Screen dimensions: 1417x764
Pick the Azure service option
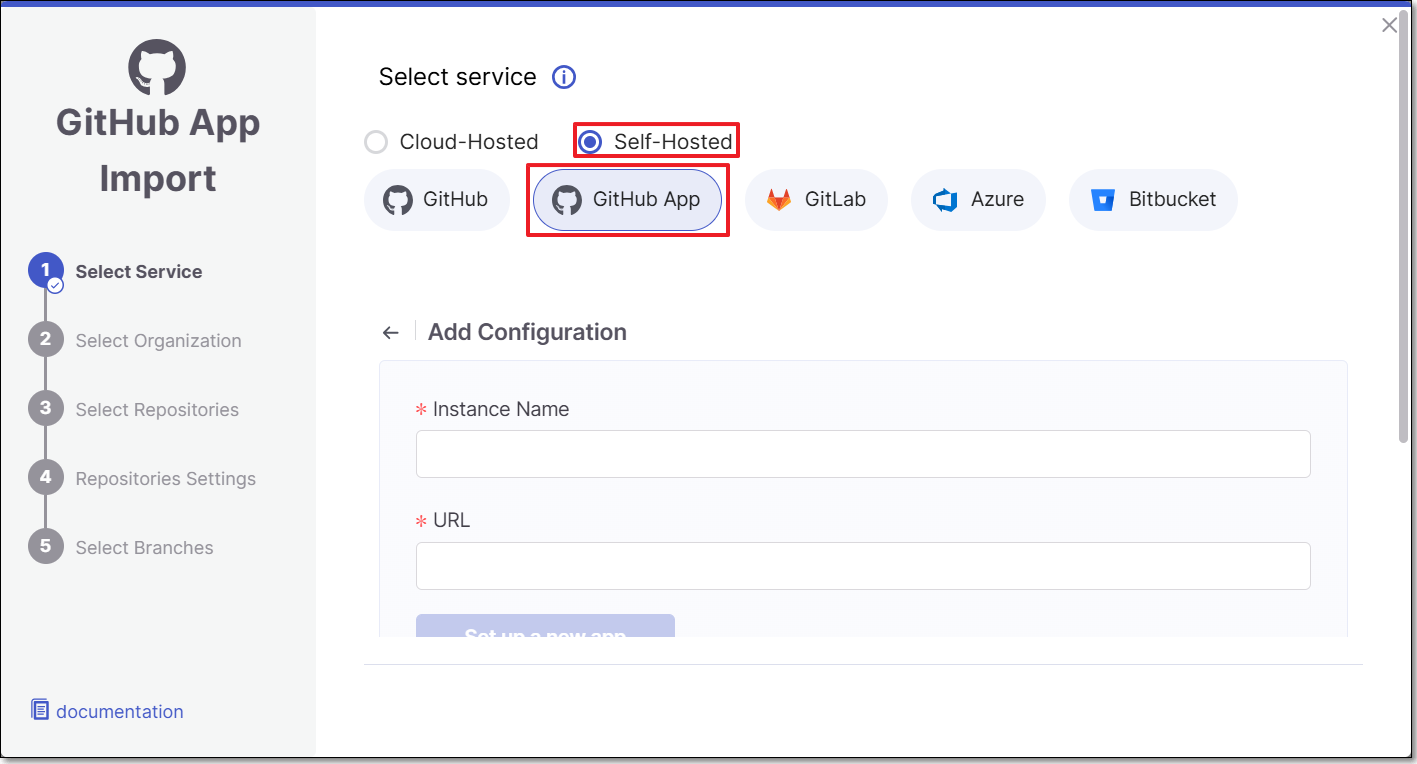pyautogui.click(x=978, y=200)
